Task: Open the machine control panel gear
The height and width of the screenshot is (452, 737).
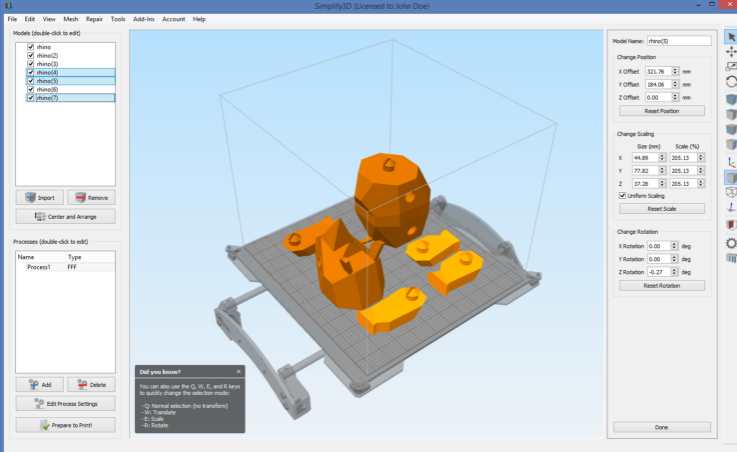Action: [731, 243]
